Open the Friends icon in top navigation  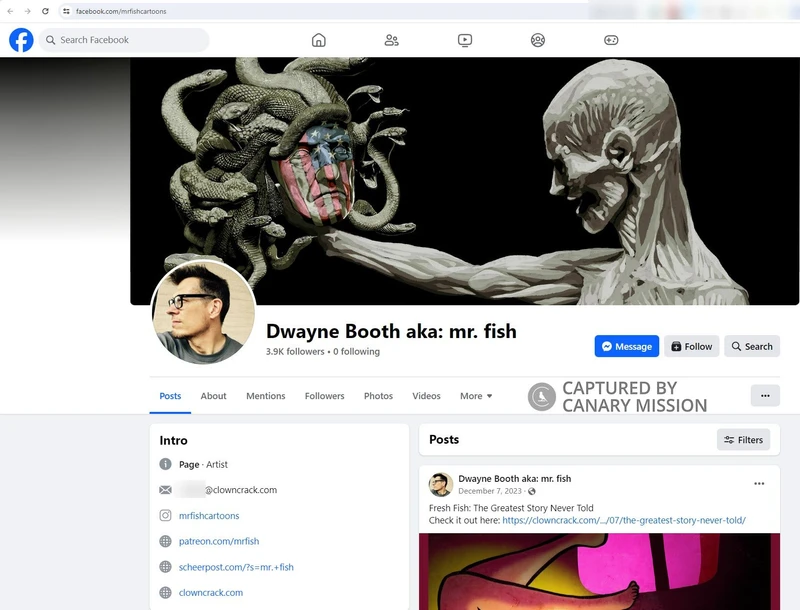[390, 40]
